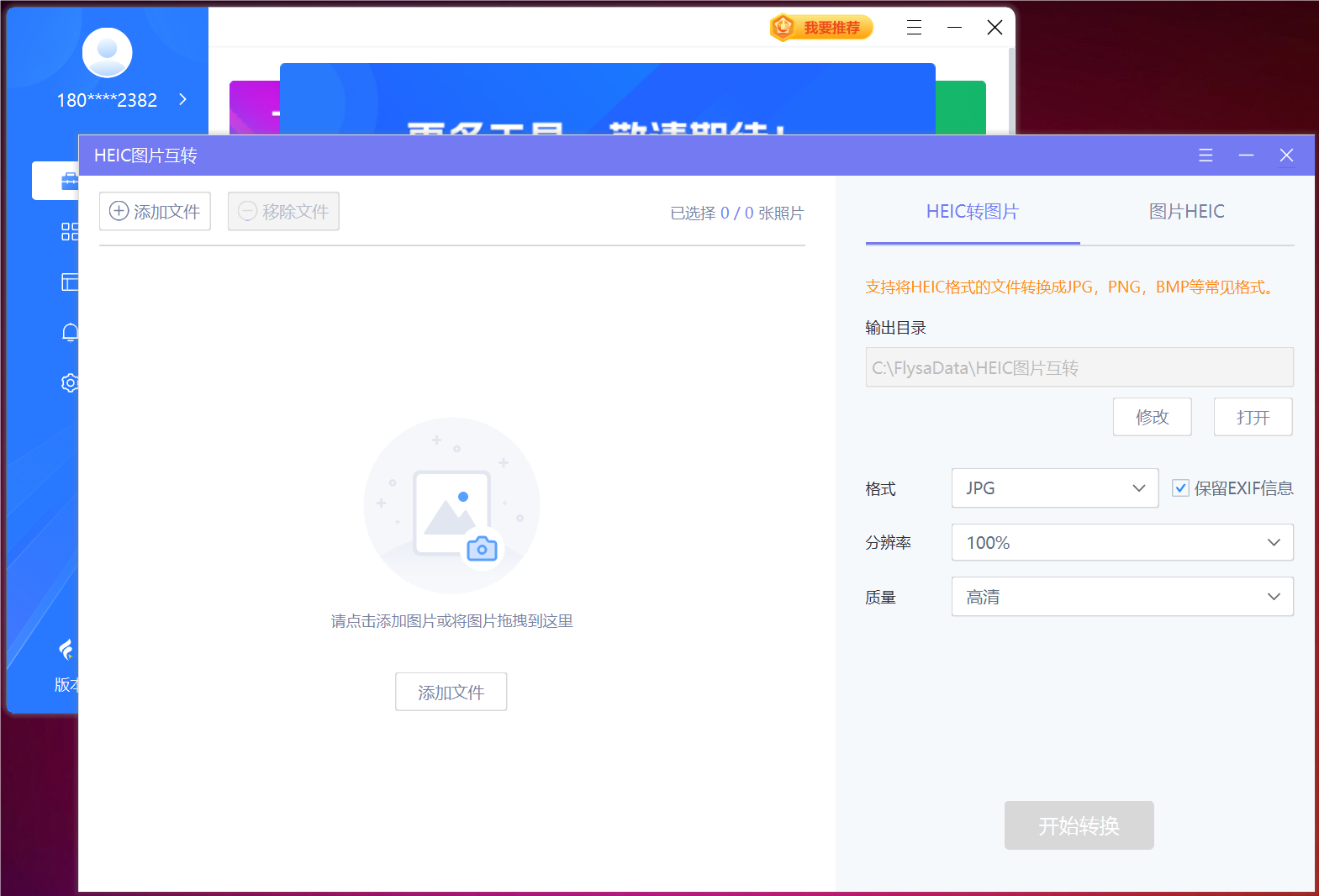Click the orange HEIC format support notice text

click(x=1072, y=287)
